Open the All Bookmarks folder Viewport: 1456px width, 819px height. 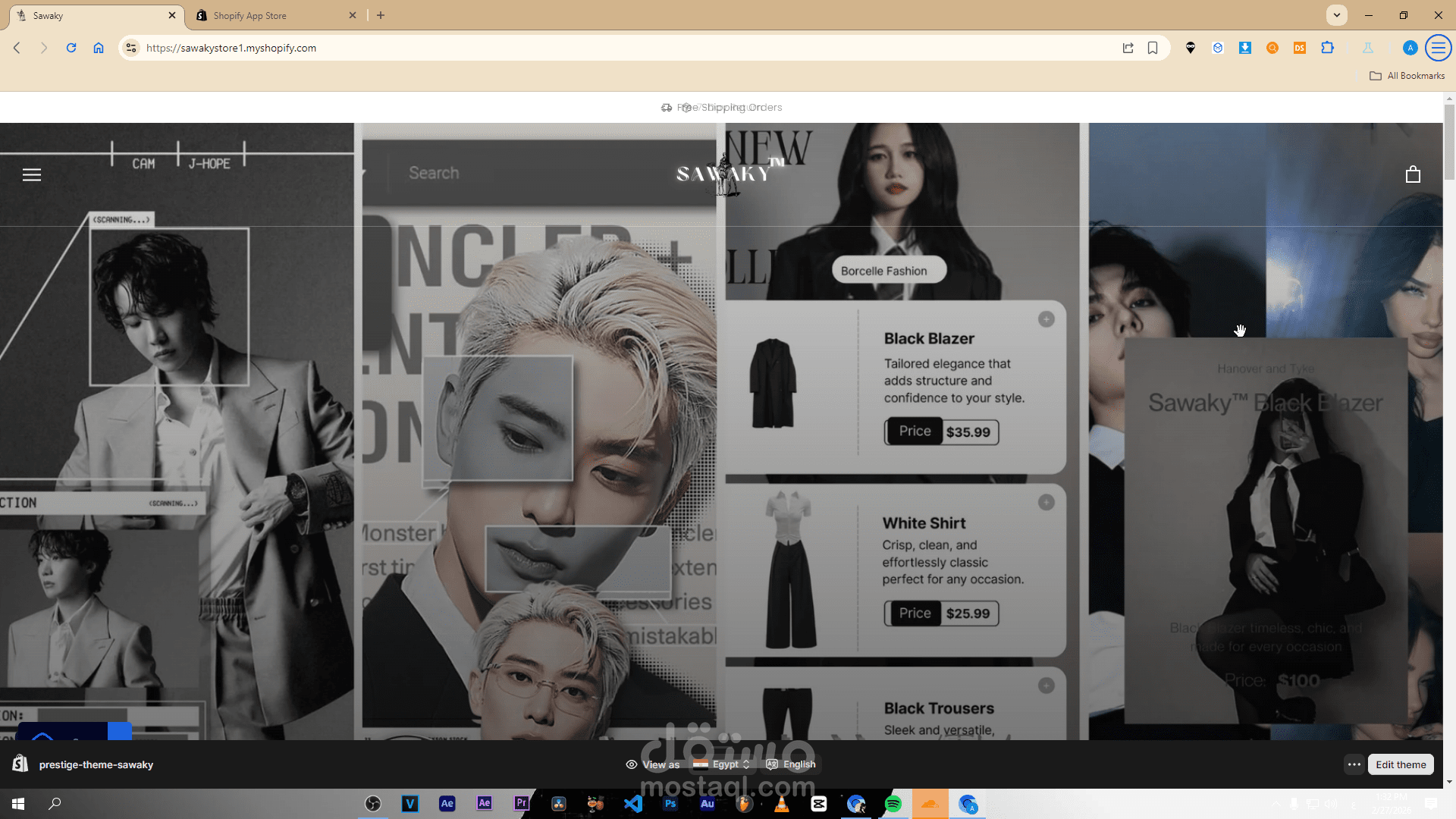point(1407,76)
